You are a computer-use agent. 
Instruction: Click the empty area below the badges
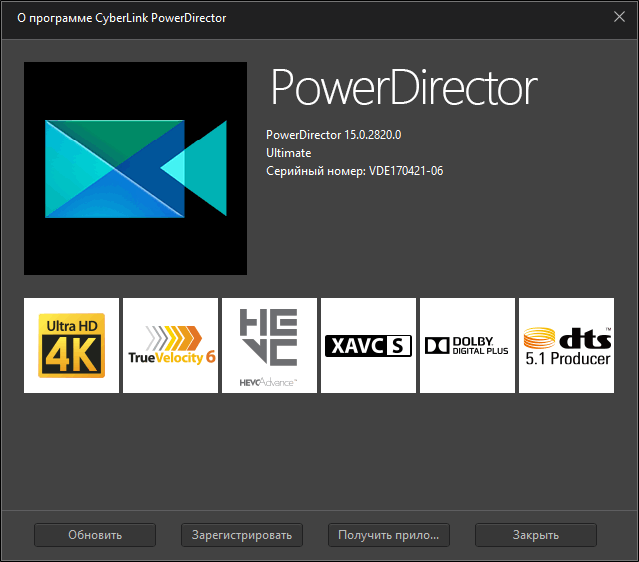click(x=319, y=450)
